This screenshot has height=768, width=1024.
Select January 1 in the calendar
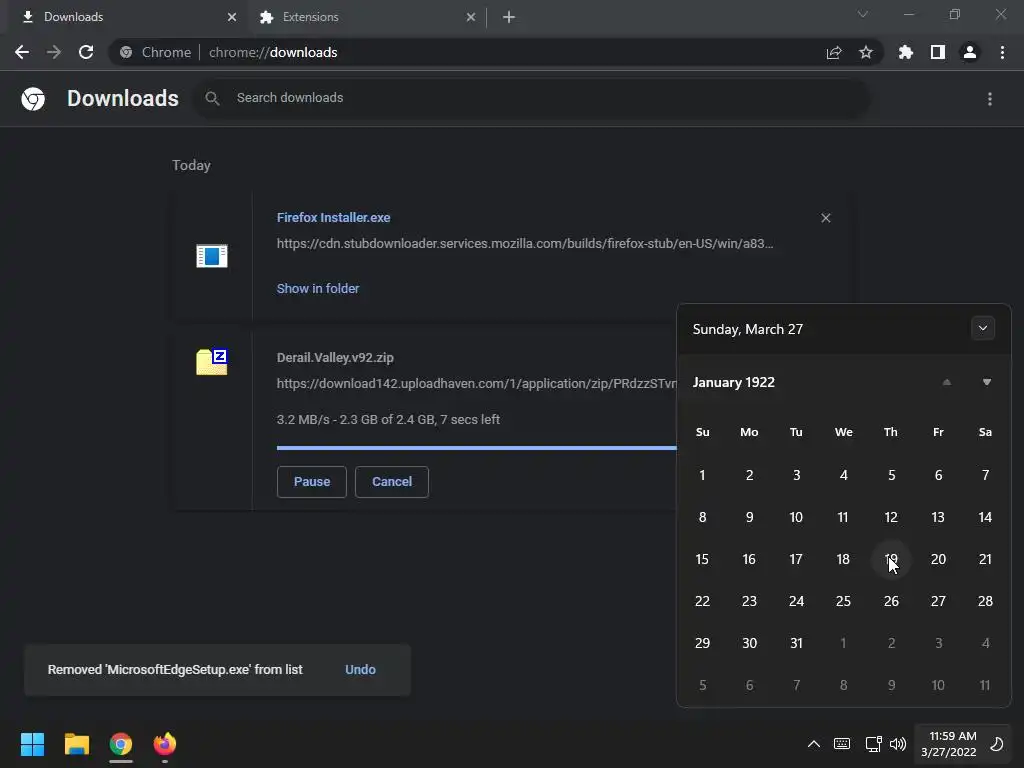pos(702,475)
